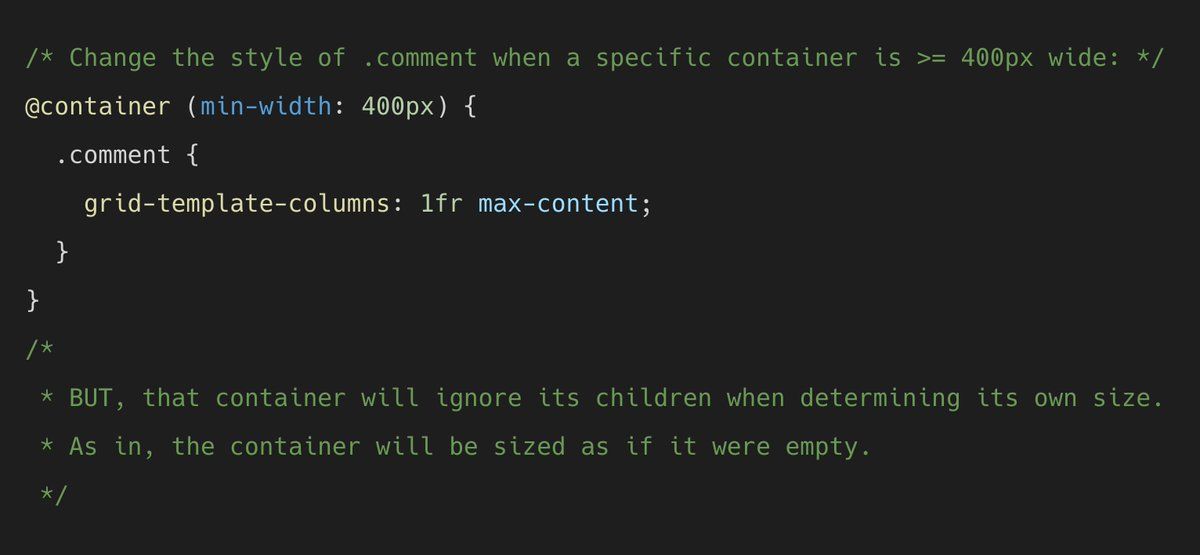Viewport: 1200px width, 555px height.
Task: Click the @container at-rule keyword
Action: coord(97,107)
